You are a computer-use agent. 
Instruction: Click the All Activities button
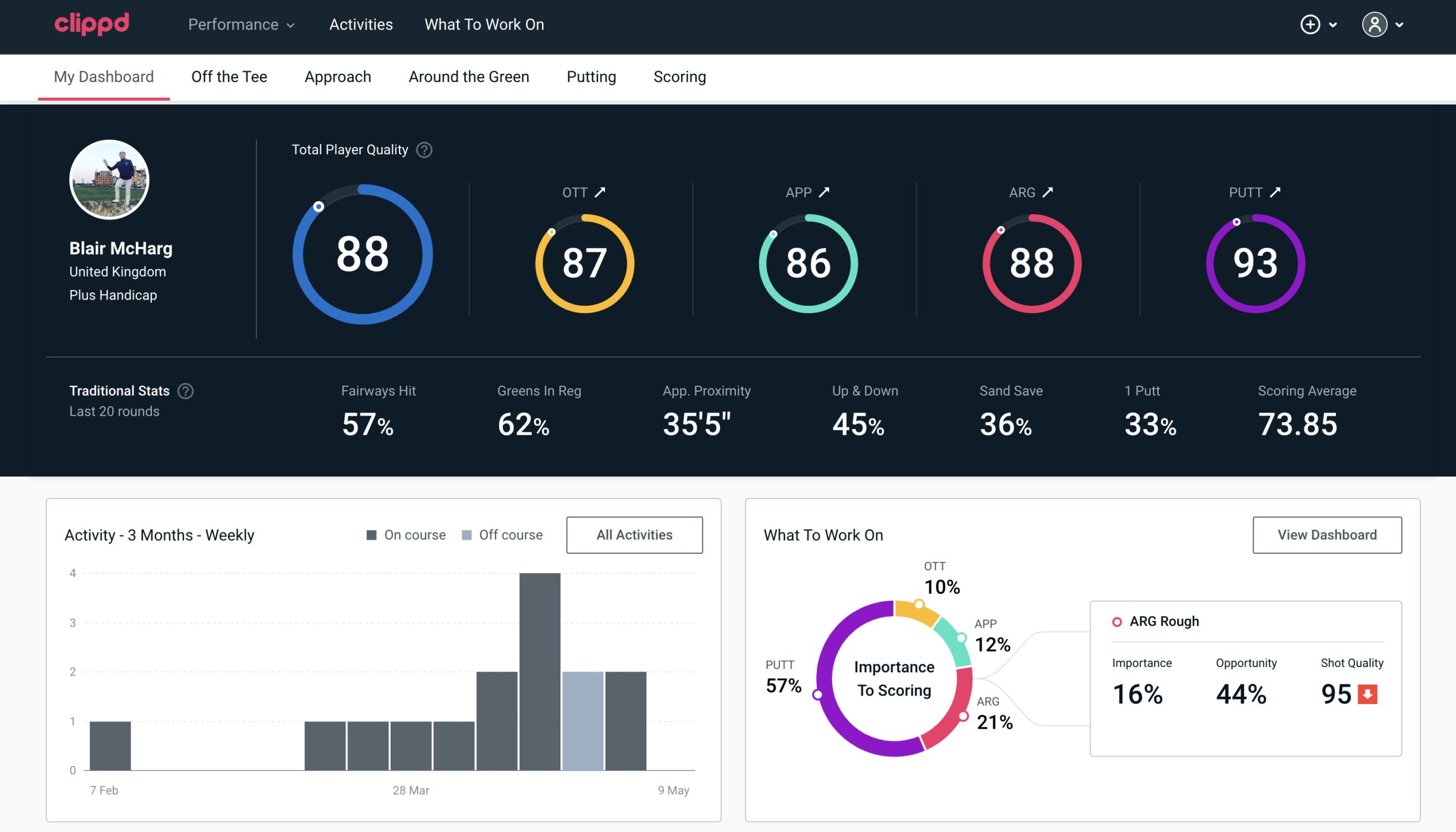click(634, 535)
